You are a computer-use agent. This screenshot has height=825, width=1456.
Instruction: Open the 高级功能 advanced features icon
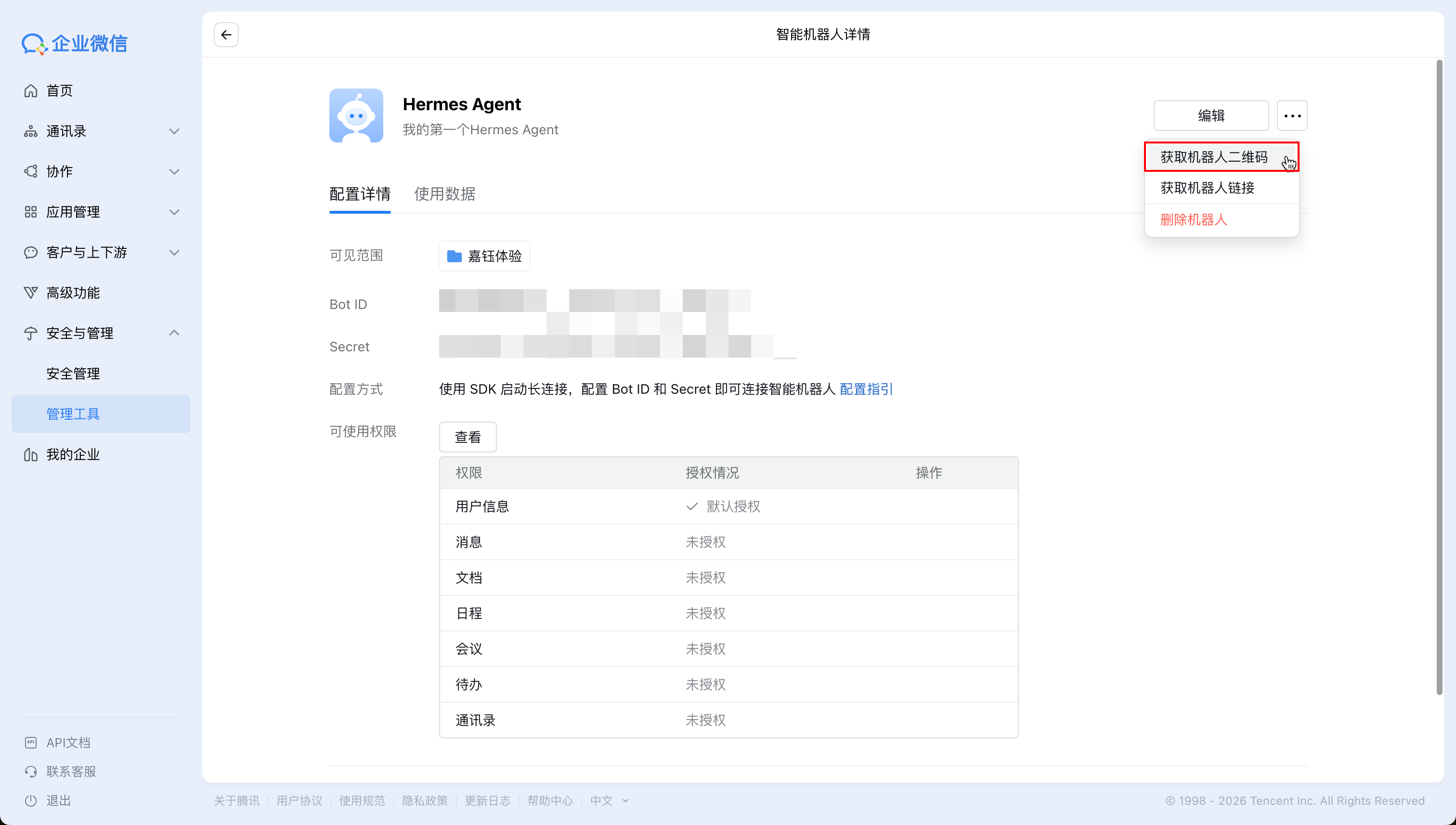31,292
